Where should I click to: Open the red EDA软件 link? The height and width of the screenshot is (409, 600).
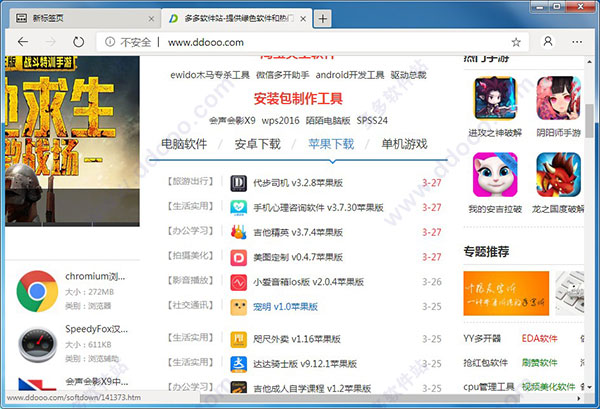click(x=540, y=338)
